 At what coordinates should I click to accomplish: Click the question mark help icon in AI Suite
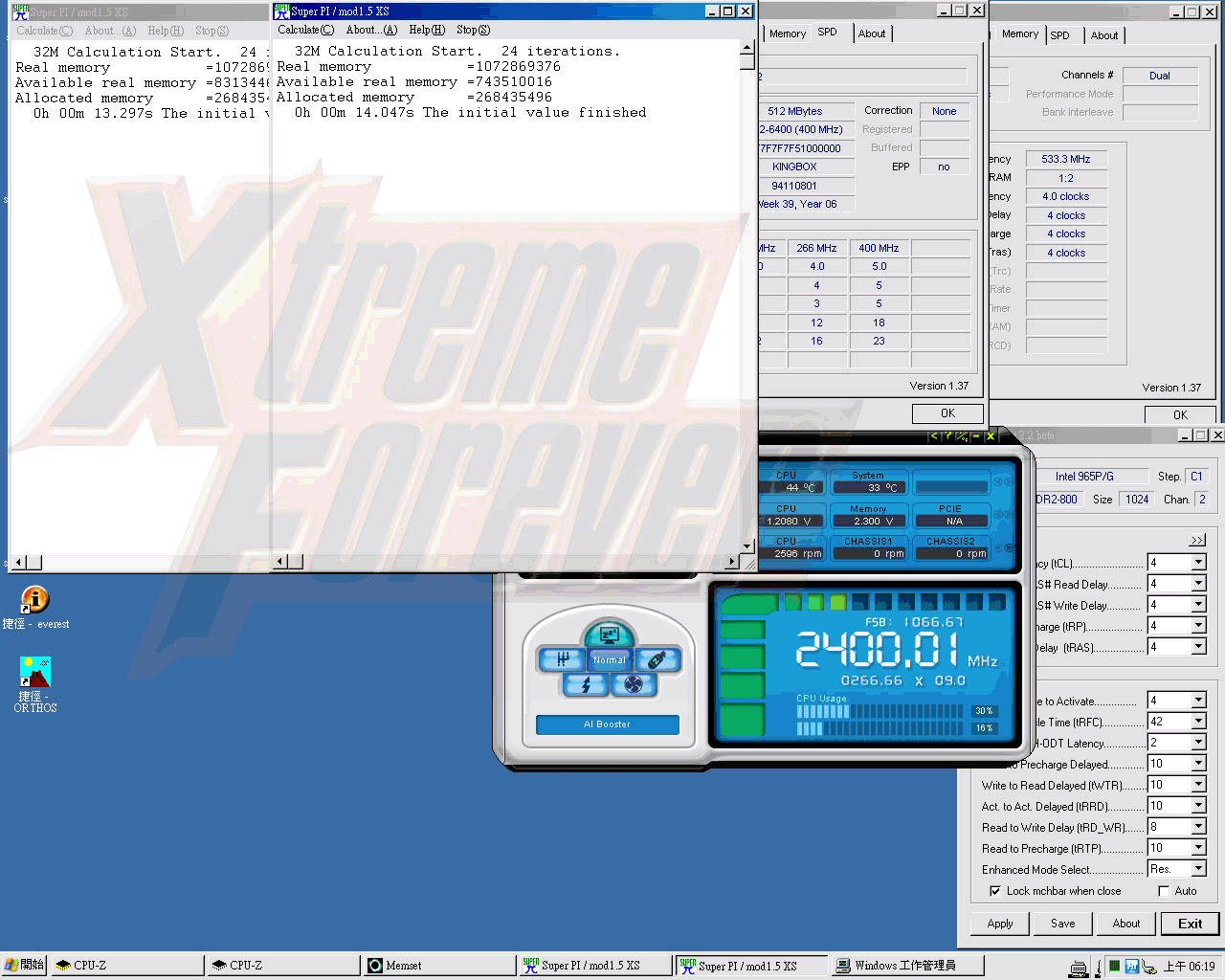click(x=947, y=436)
